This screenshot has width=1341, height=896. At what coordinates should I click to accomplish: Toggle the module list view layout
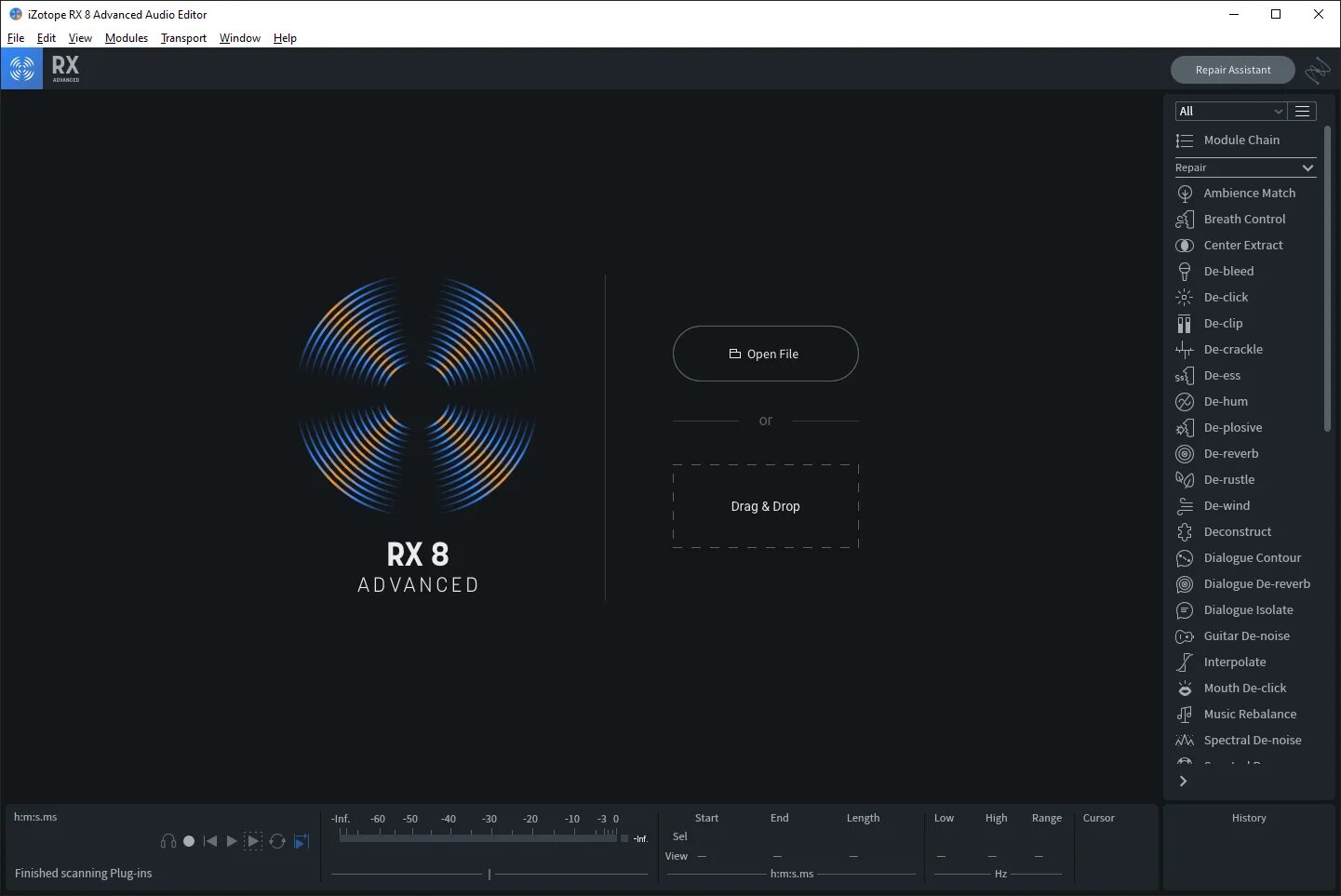tap(1302, 111)
